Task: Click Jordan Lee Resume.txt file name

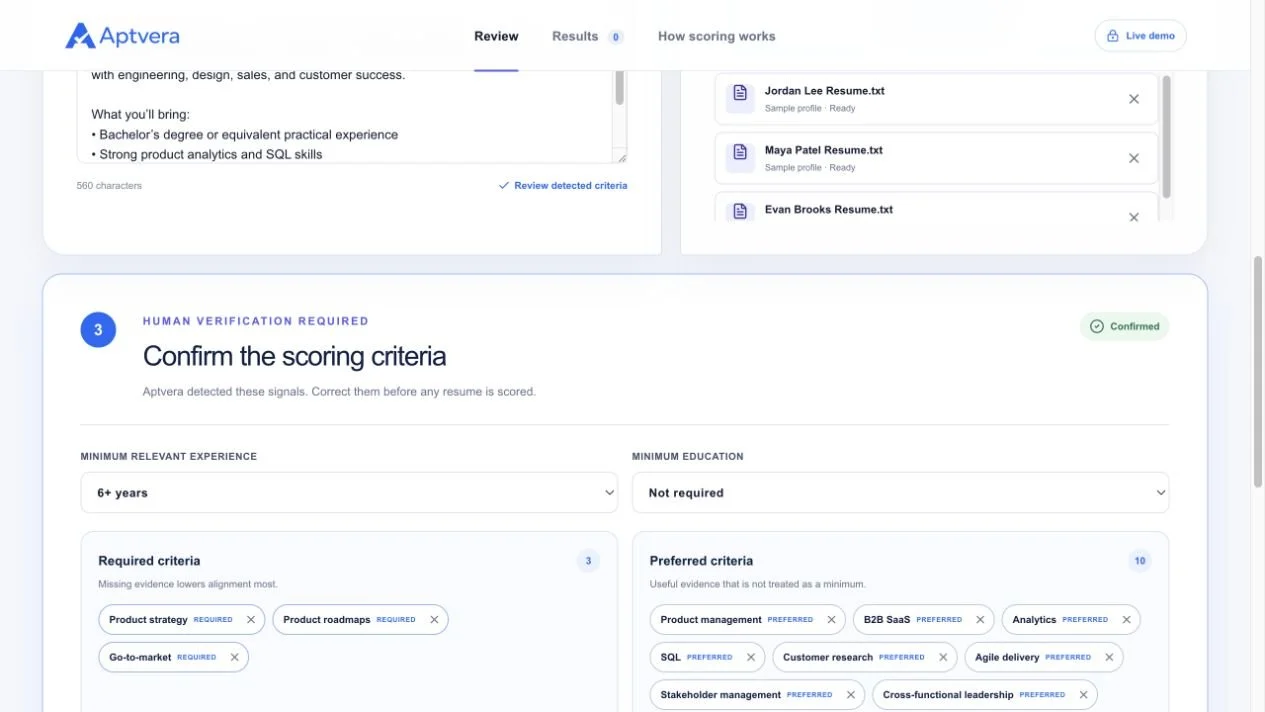Action: (824, 91)
